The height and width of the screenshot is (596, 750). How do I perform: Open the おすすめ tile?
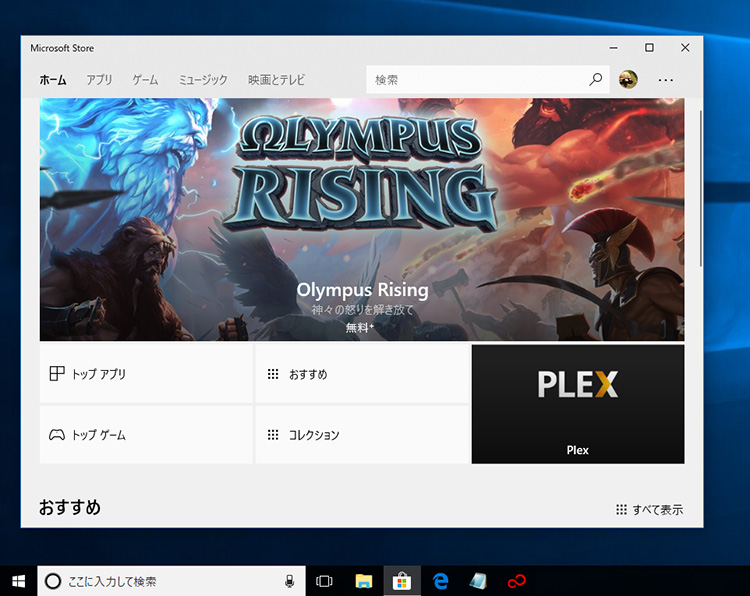pyautogui.click(x=361, y=374)
